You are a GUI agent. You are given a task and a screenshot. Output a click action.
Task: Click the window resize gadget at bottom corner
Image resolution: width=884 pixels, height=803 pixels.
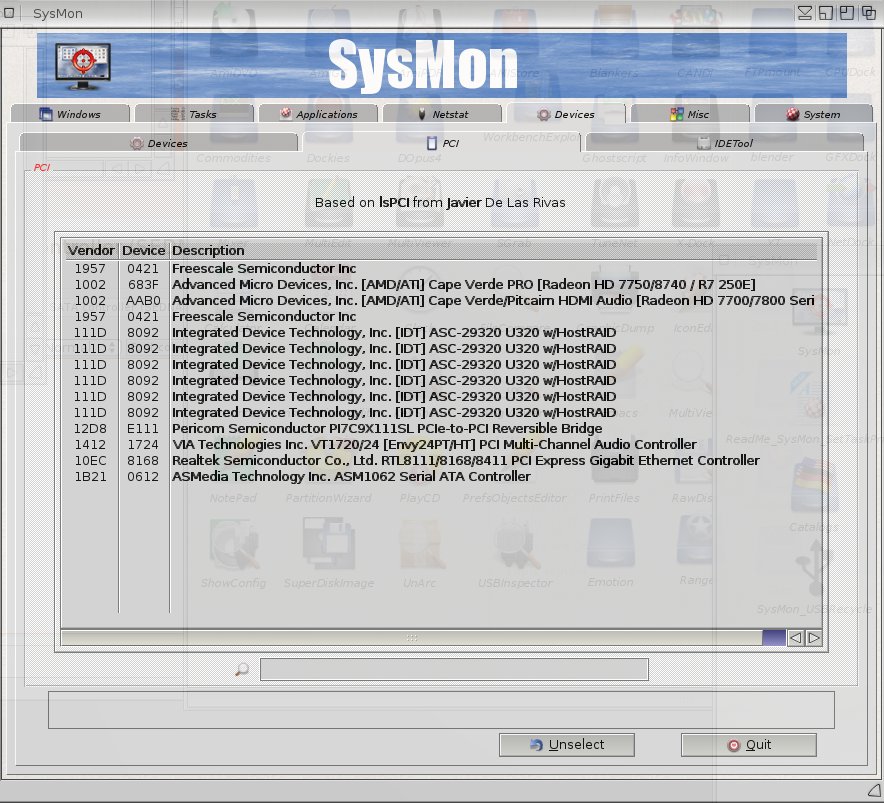pos(874,789)
